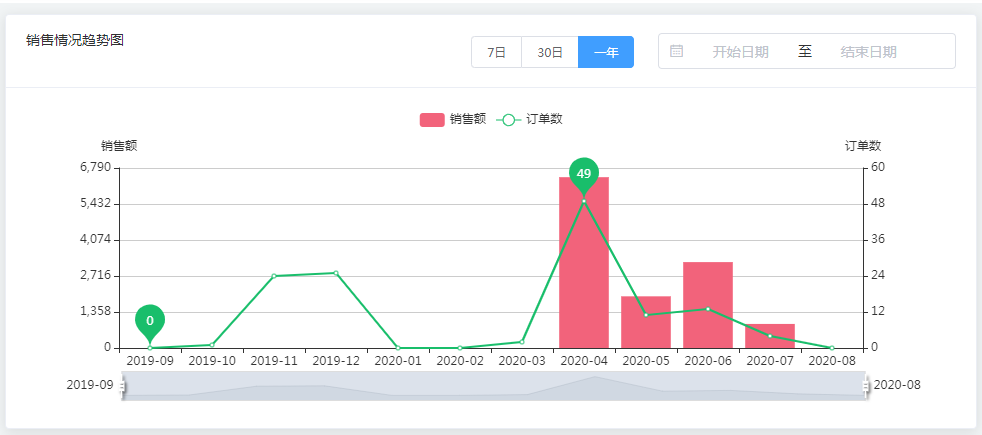
Task: Click the 开始日期 start date field
Action: 740,52
